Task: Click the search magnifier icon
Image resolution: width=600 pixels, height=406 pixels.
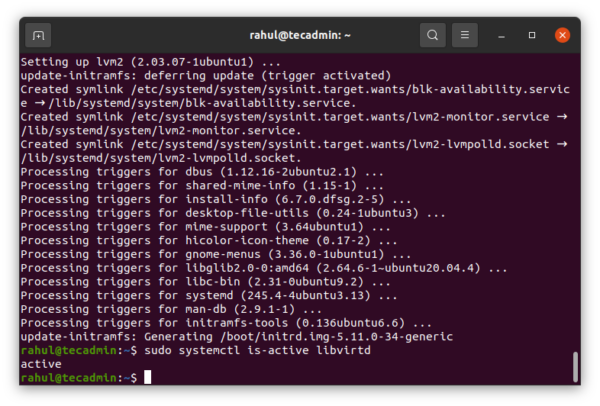Action: point(432,36)
